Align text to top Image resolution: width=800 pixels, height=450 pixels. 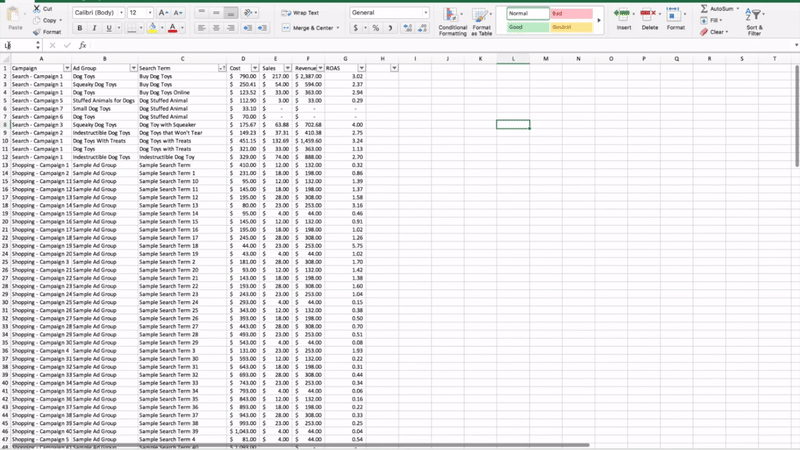click(202, 13)
